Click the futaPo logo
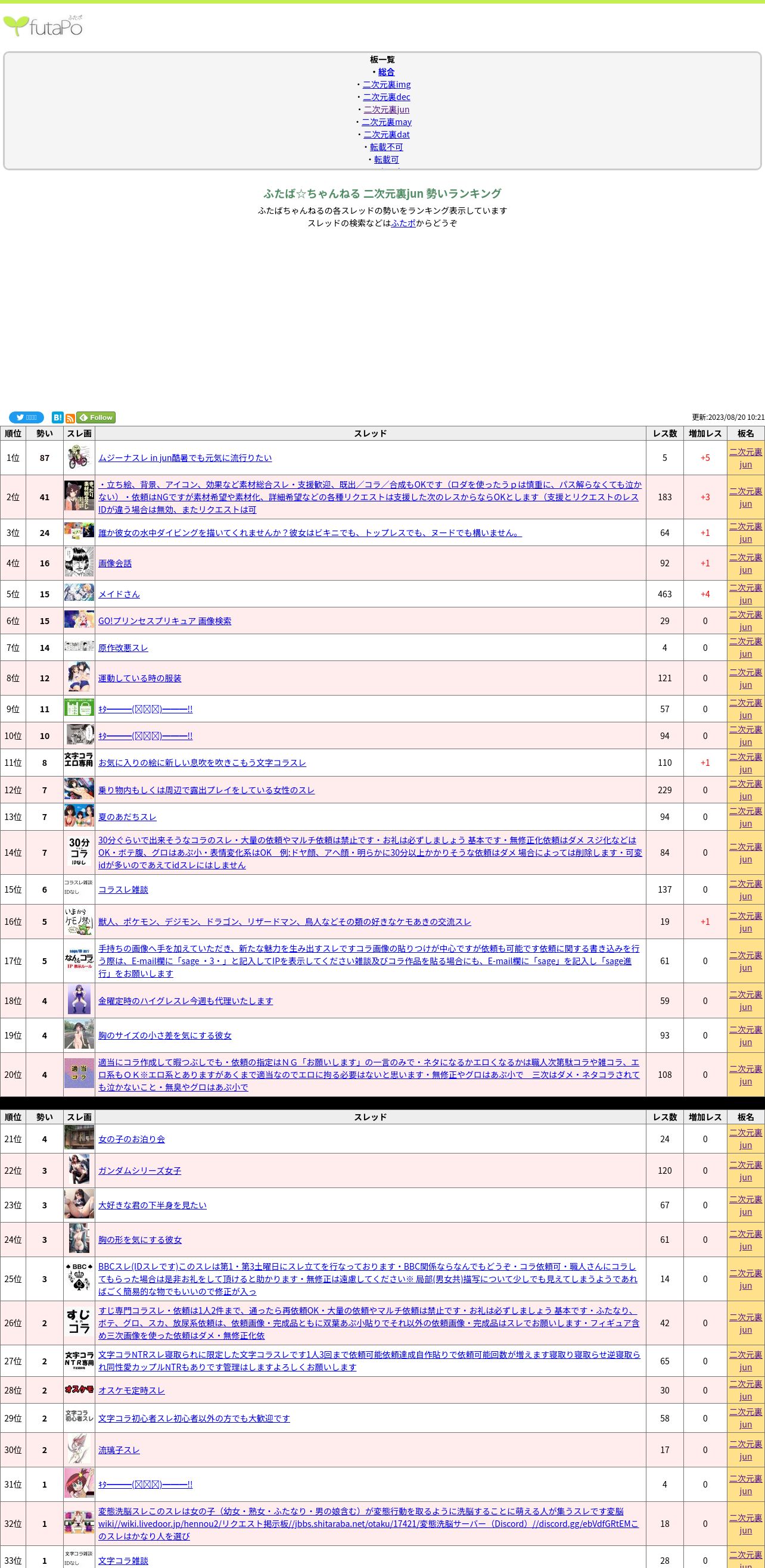The height and width of the screenshot is (1568, 765). (x=43, y=26)
